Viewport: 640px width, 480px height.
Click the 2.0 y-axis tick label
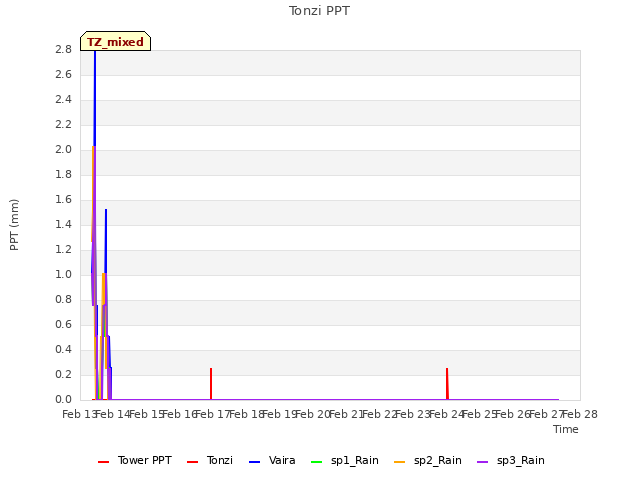click(63, 149)
